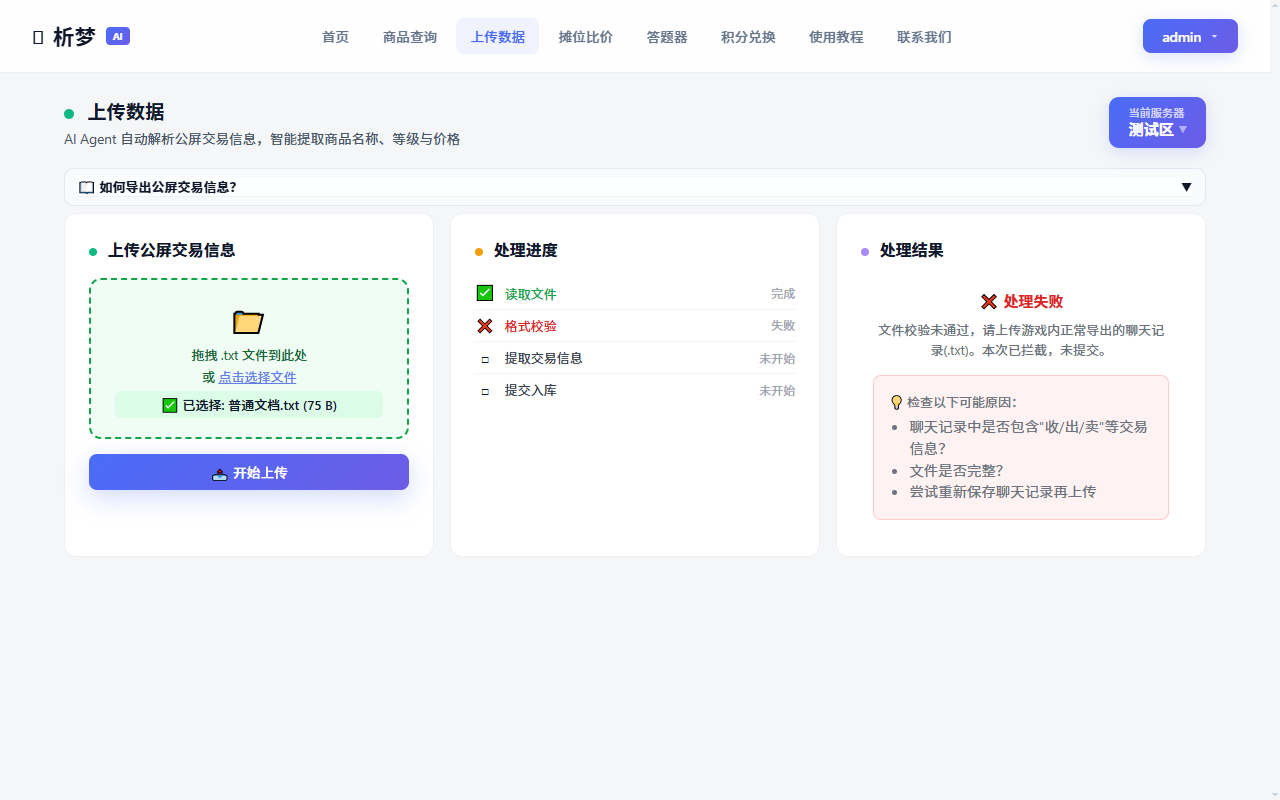Click the 点击选择文件 link

coord(257,377)
